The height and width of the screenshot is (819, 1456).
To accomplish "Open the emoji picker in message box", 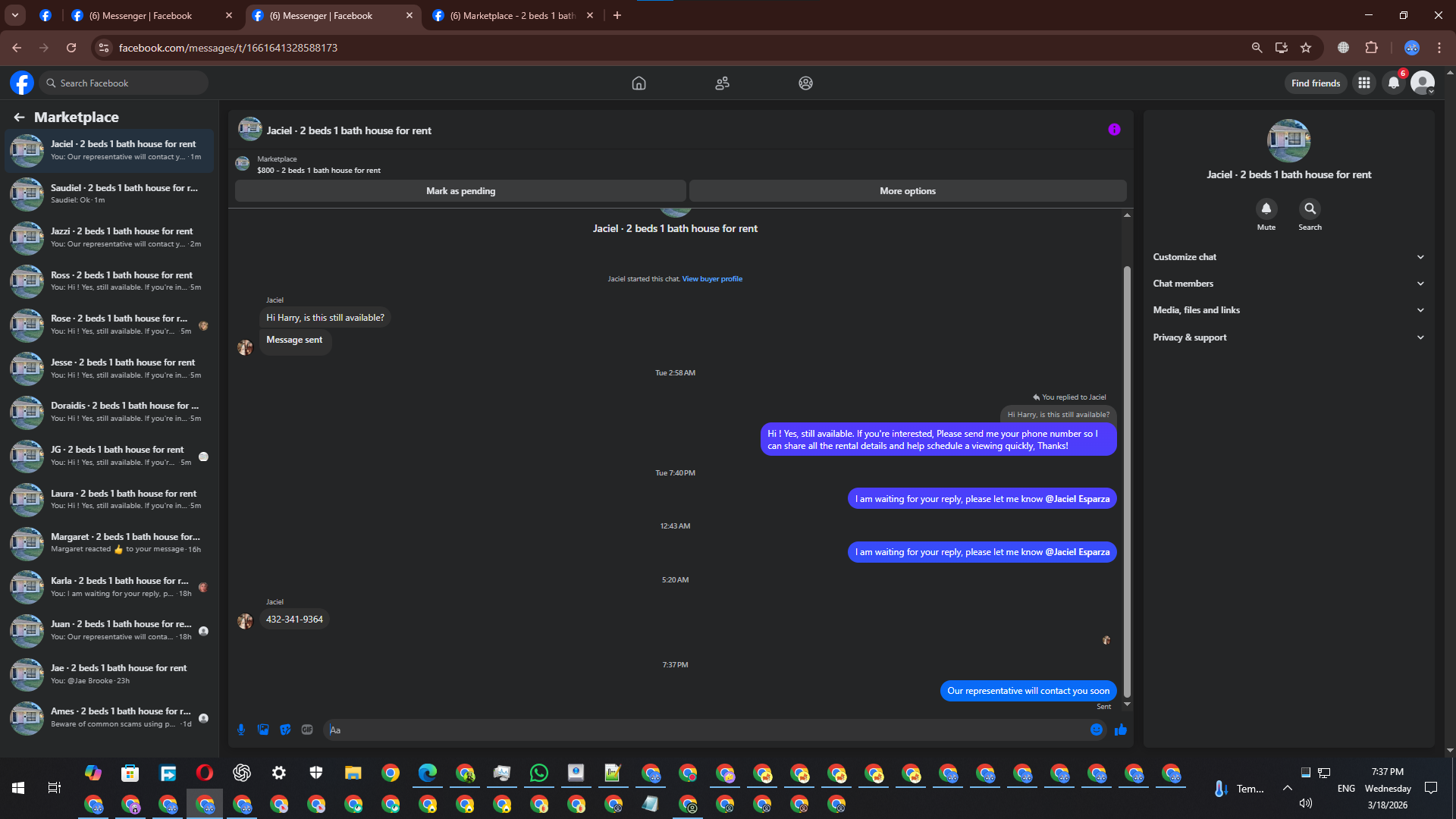I will [1097, 730].
